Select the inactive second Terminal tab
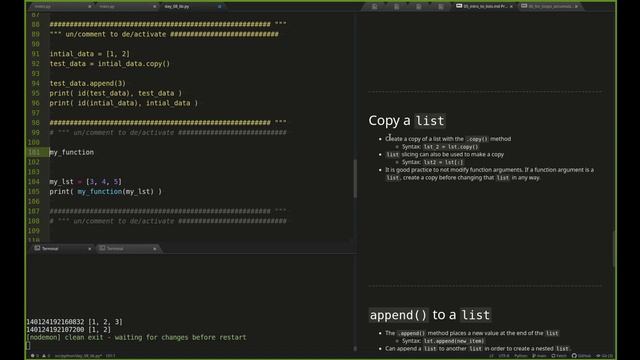 click(x=128, y=248)
